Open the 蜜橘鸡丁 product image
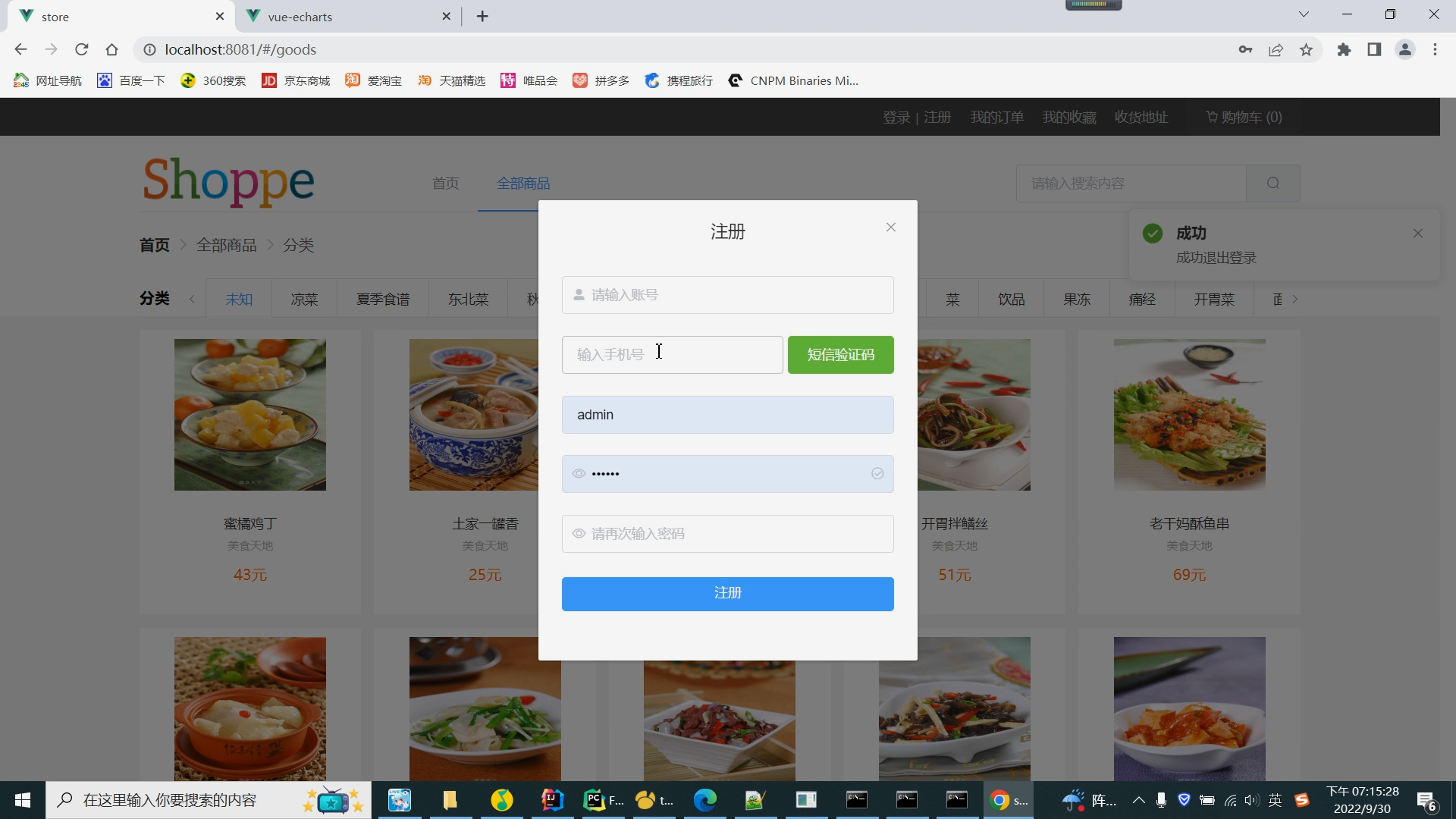This screenshot has height=819, width=1456. point(250,415)
